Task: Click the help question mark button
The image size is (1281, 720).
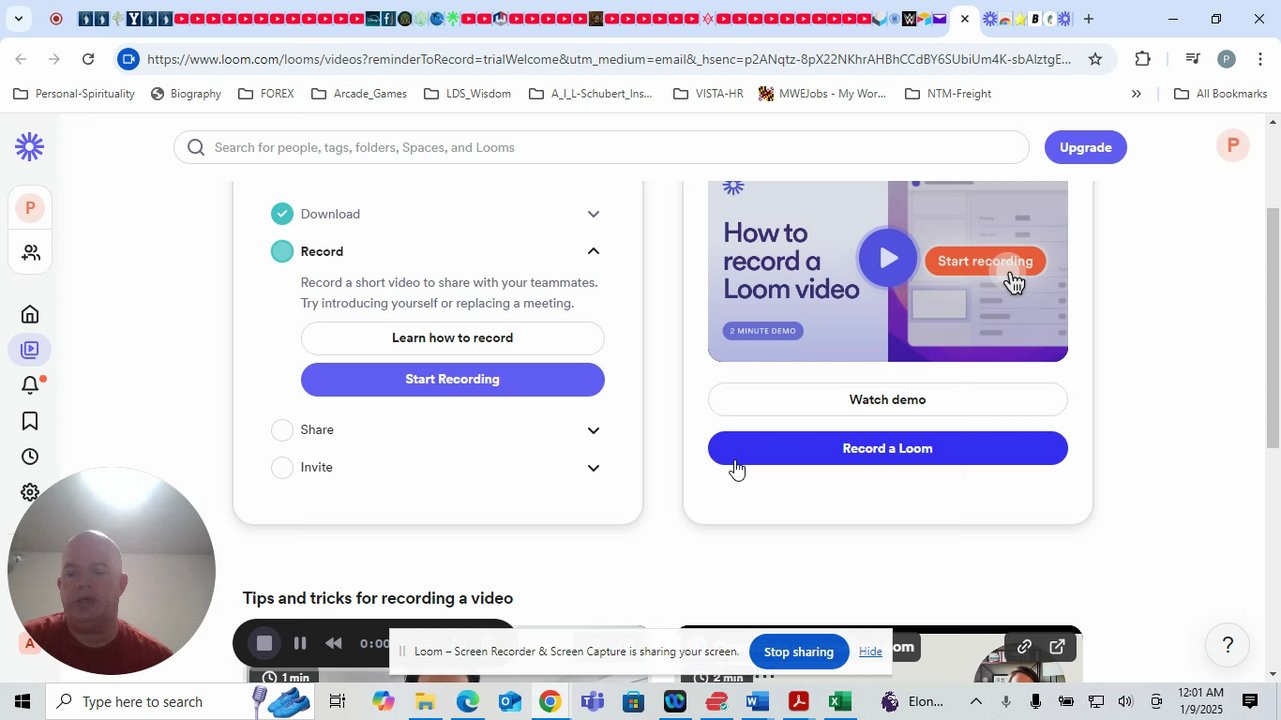Action: 1228,645
